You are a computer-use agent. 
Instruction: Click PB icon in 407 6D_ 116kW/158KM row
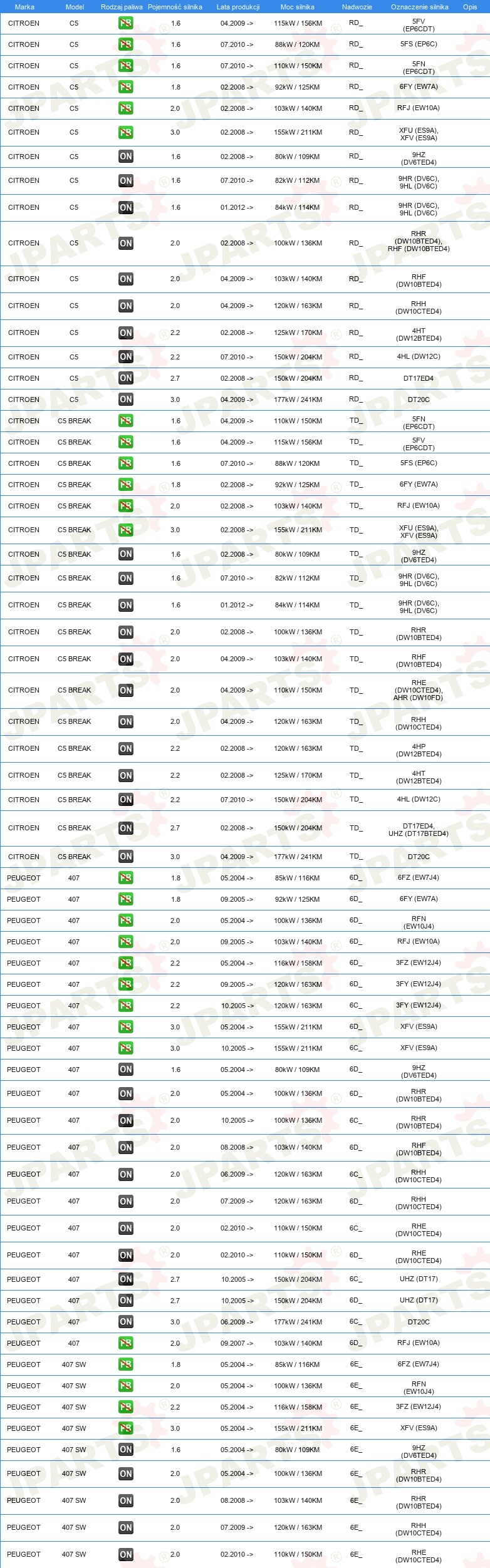point(126,963)
